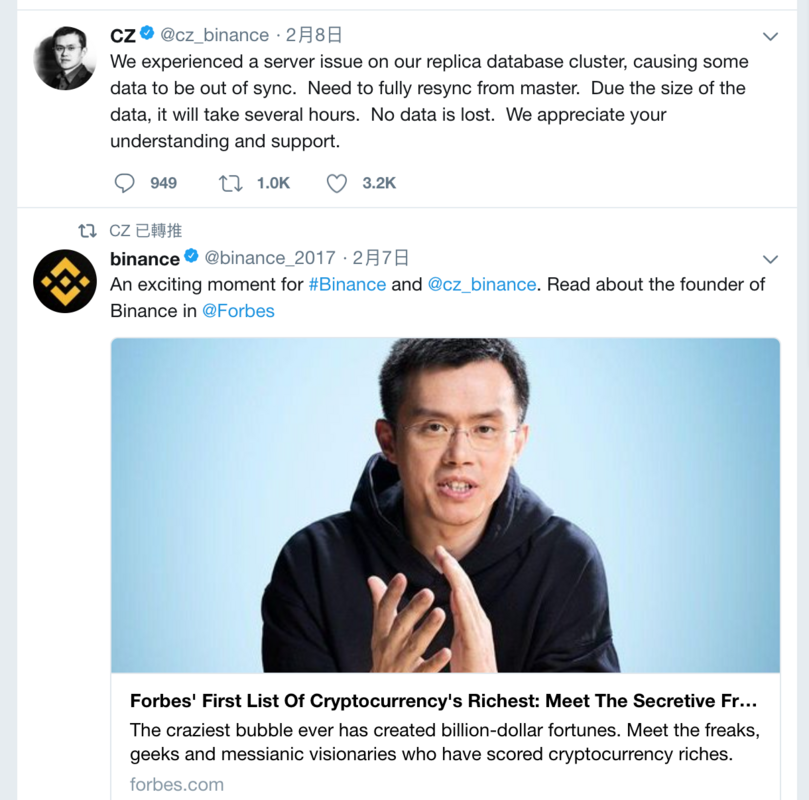Click the verified badge next to CZ
Viewport: 809px width, 800px height.
147,33
